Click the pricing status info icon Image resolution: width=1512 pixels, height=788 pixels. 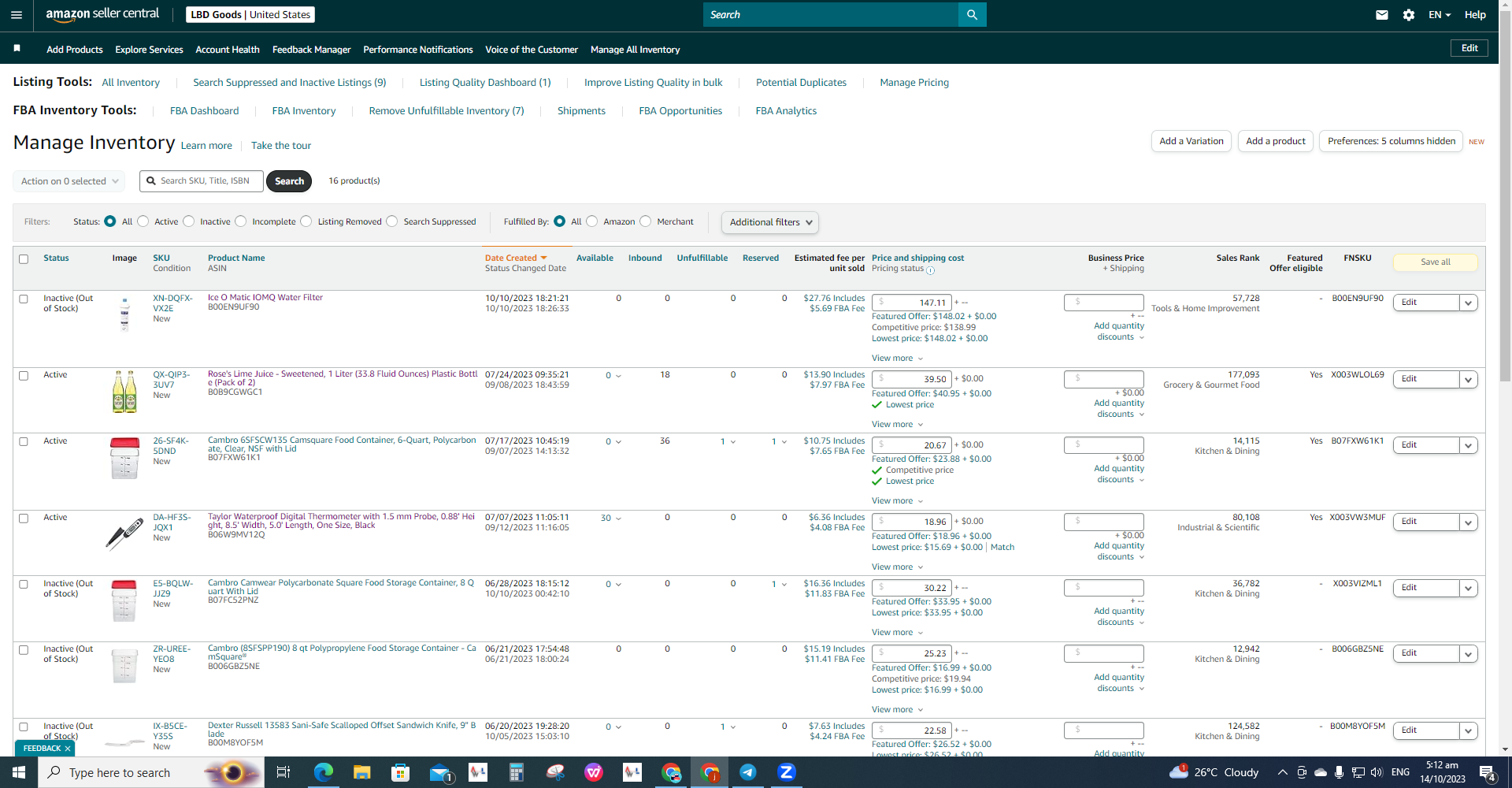[x=931, y=270]
